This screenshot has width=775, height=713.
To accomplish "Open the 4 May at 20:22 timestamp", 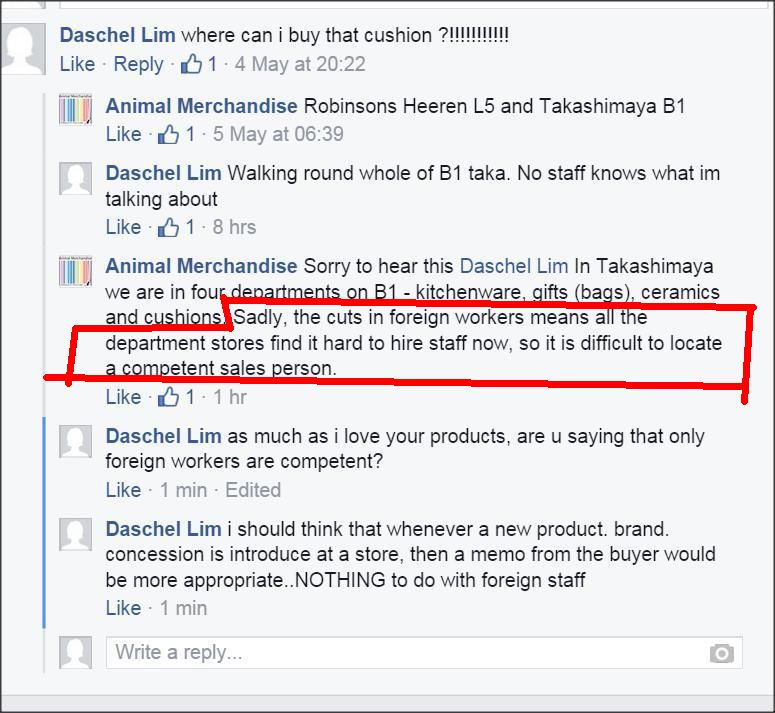I will pyautogui.click(x=300, y=64).
